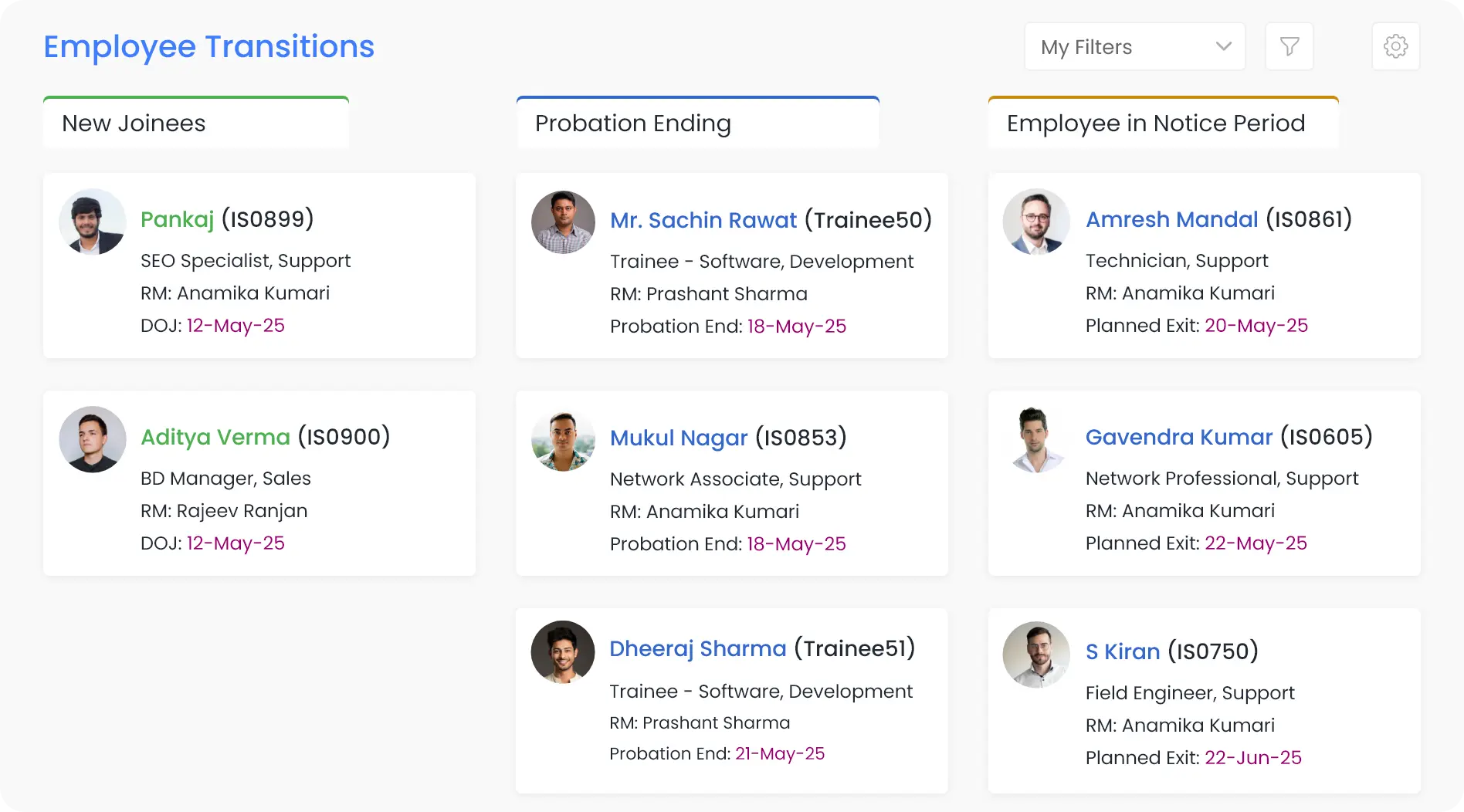Click Pankaj's profile photo
1464x812 pixels.
(x=93, y=222)
